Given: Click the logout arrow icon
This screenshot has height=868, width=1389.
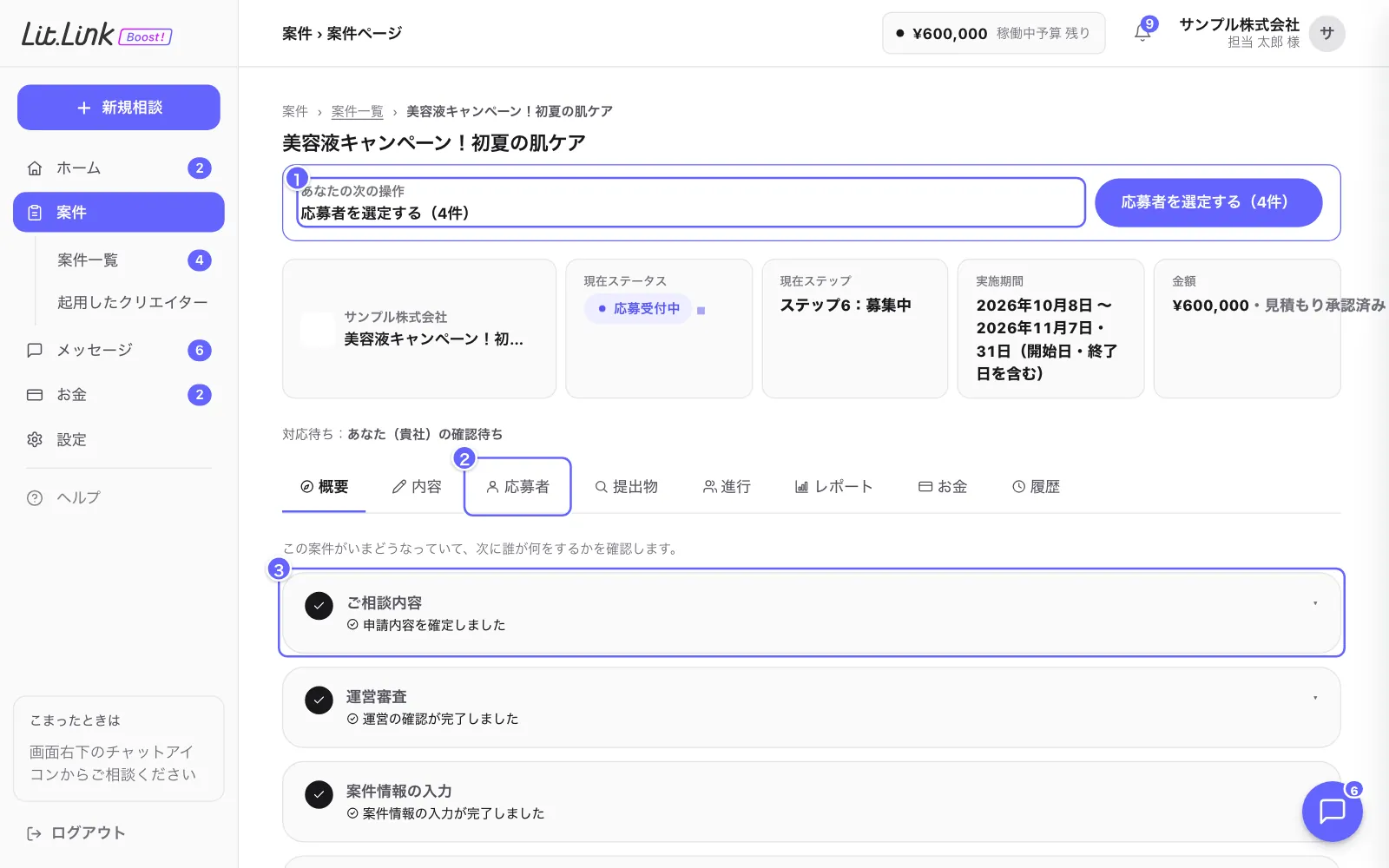Looking at the screenshot, I should (35, 833).
